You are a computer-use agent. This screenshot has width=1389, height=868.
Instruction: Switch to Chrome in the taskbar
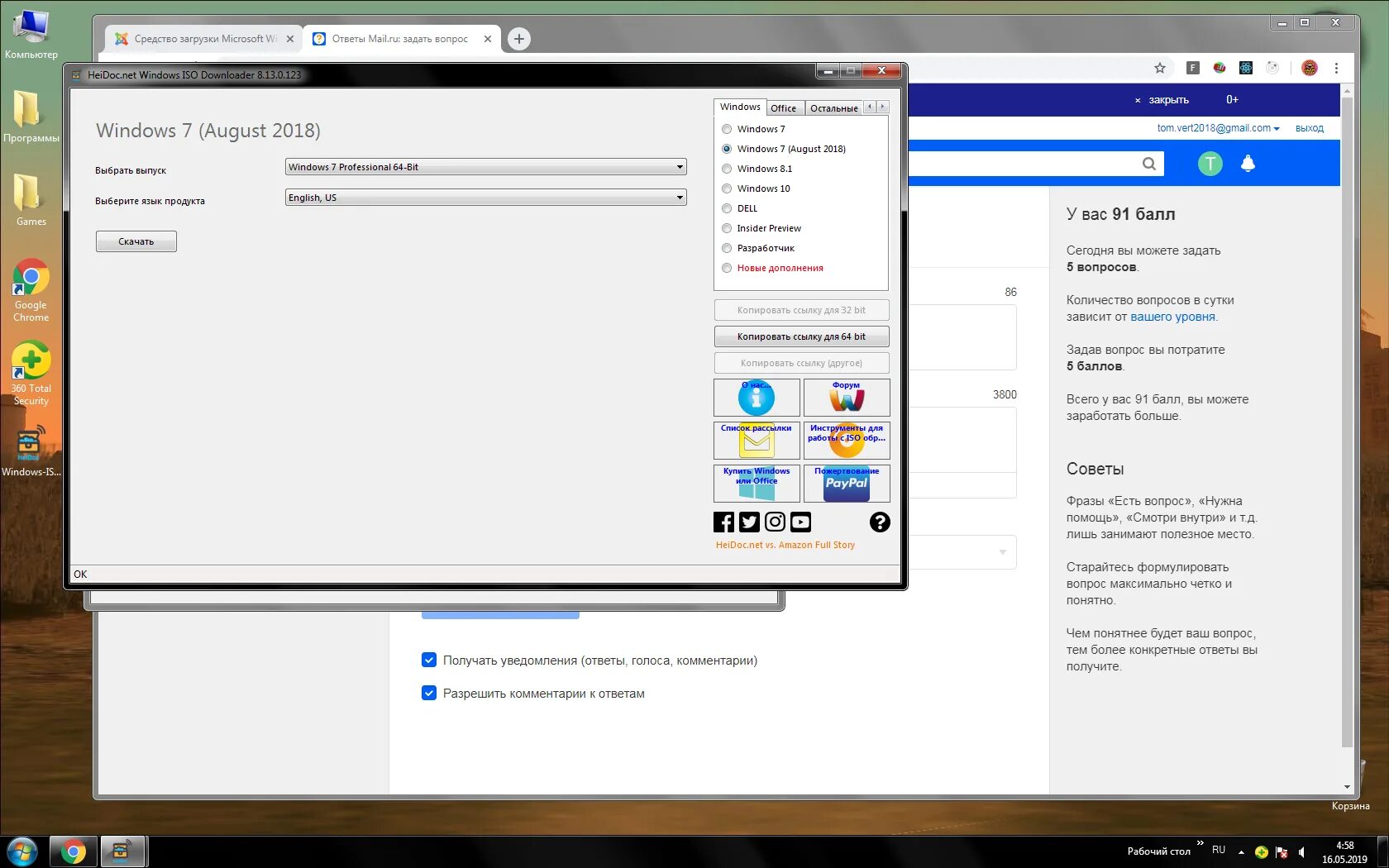pyautogui.click(x=73, y=851)
